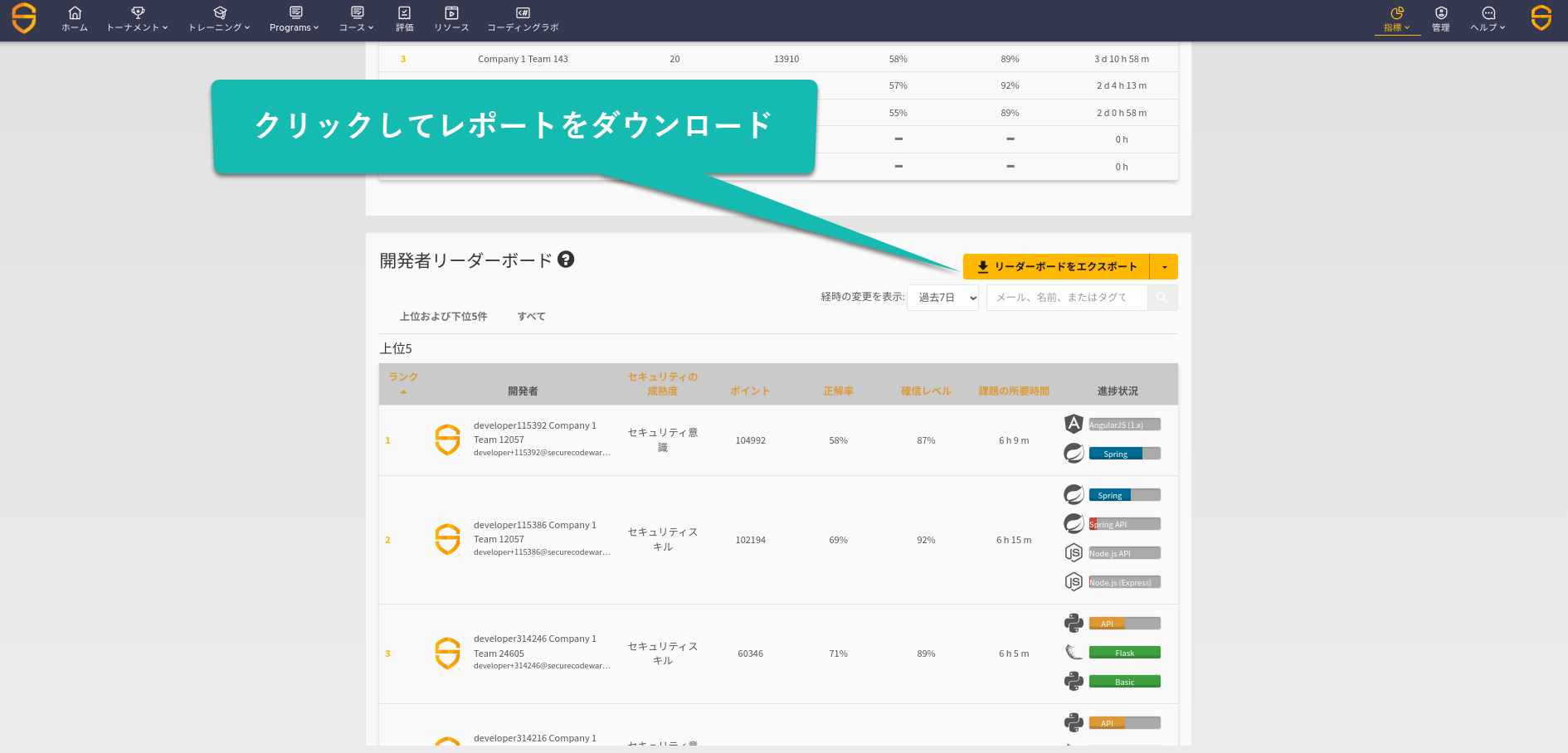Open the 指標 metrics menu
The height and width of the screenshot is (753, 1568).
pos(1397,19)
